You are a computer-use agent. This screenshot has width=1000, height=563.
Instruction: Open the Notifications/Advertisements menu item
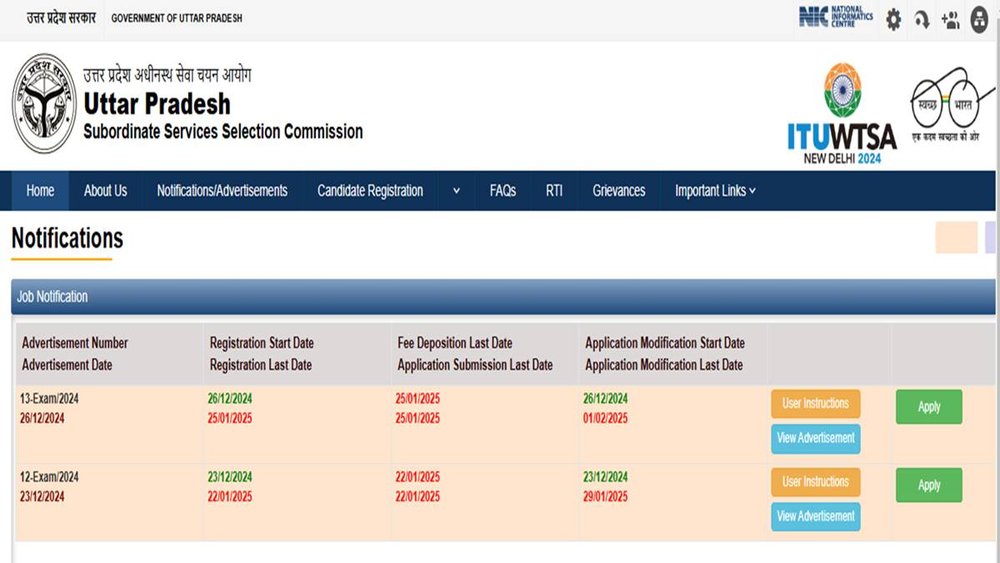pos(222,191)
